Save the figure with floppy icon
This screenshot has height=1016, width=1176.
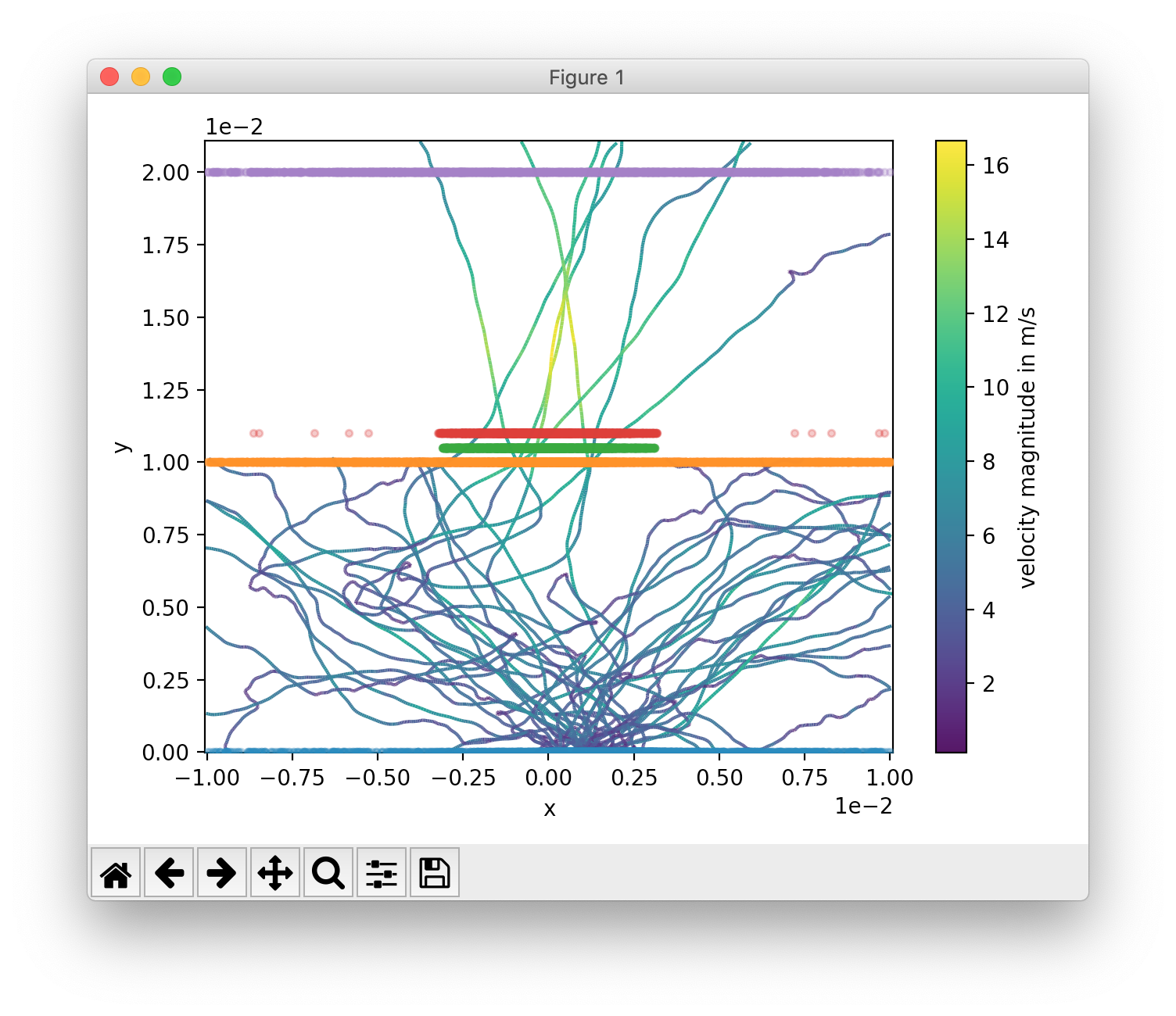click(x=435, y=872)
